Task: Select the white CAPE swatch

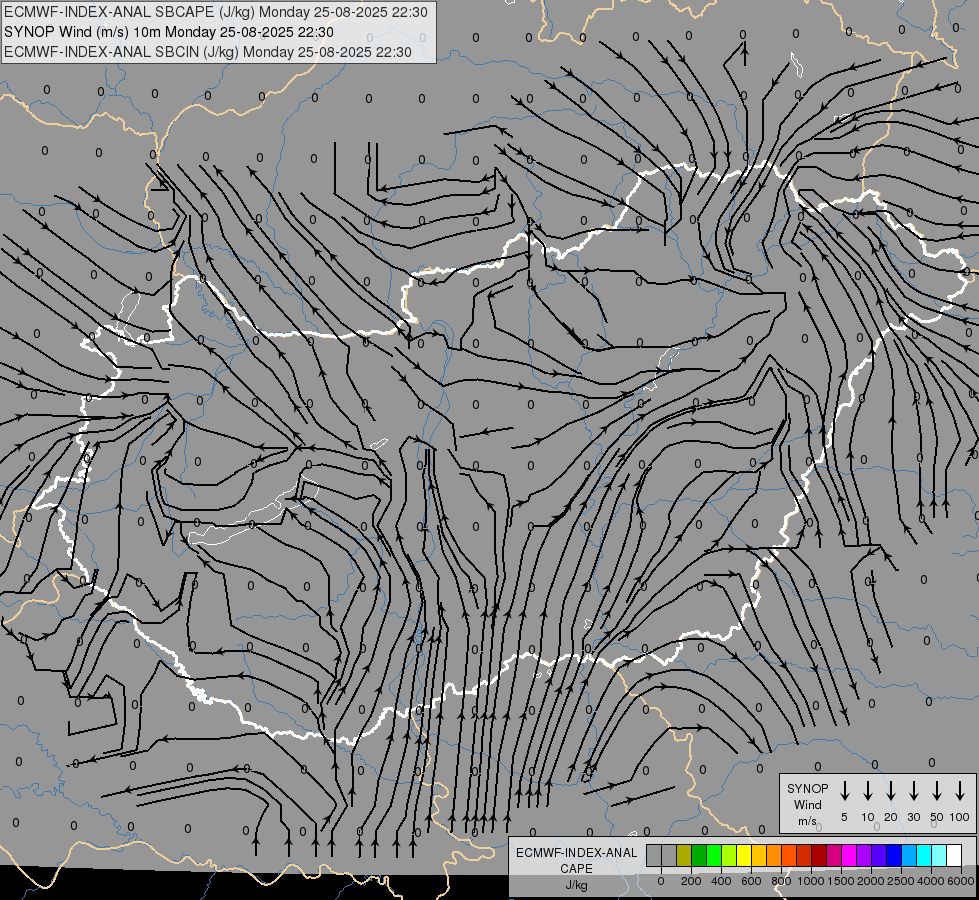Action: (x=955, y=855)
